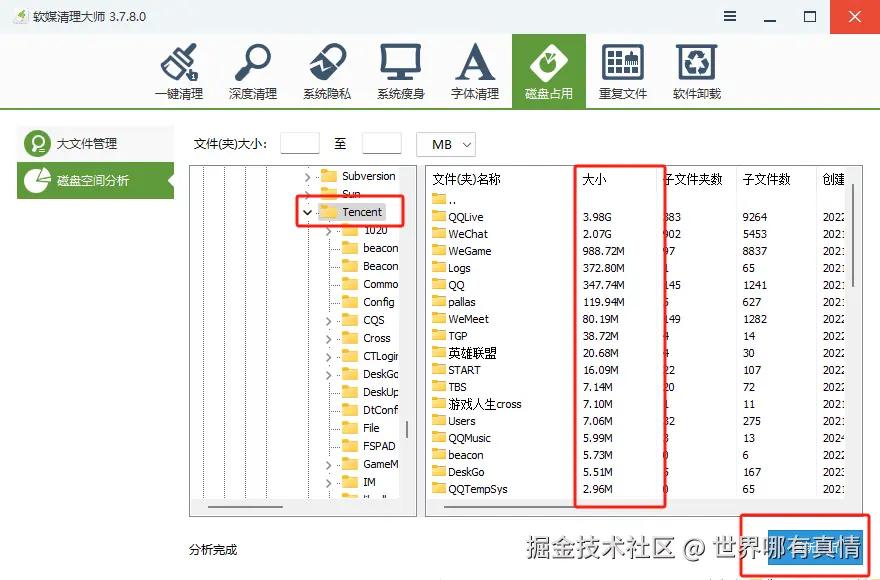The image size is (880, 580).
Task: Click the pallas folder icon in list
Action: point(438,301)
